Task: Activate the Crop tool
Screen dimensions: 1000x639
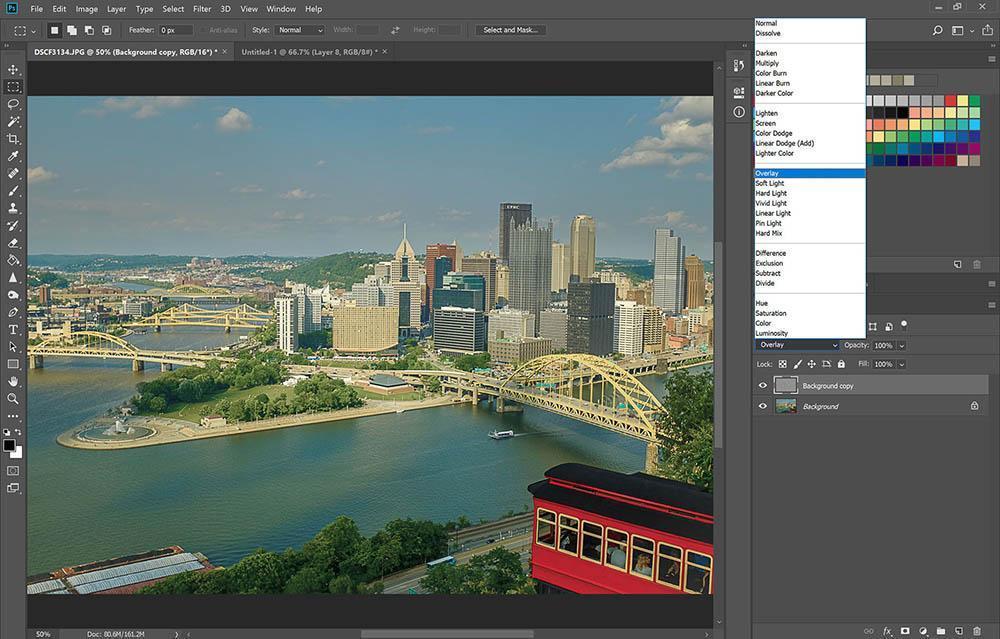Action: [x=14, y=139]
